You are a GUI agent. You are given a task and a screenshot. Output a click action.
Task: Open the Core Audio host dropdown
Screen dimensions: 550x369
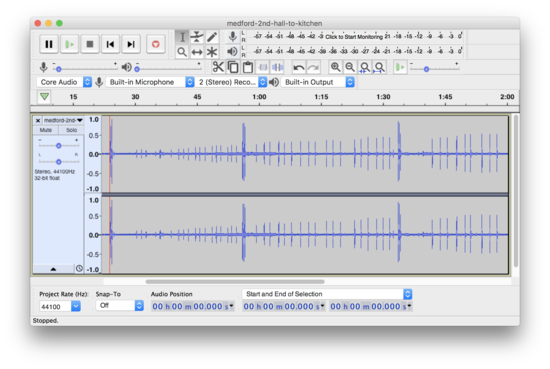pyautogui.click(x=64, y=82)
